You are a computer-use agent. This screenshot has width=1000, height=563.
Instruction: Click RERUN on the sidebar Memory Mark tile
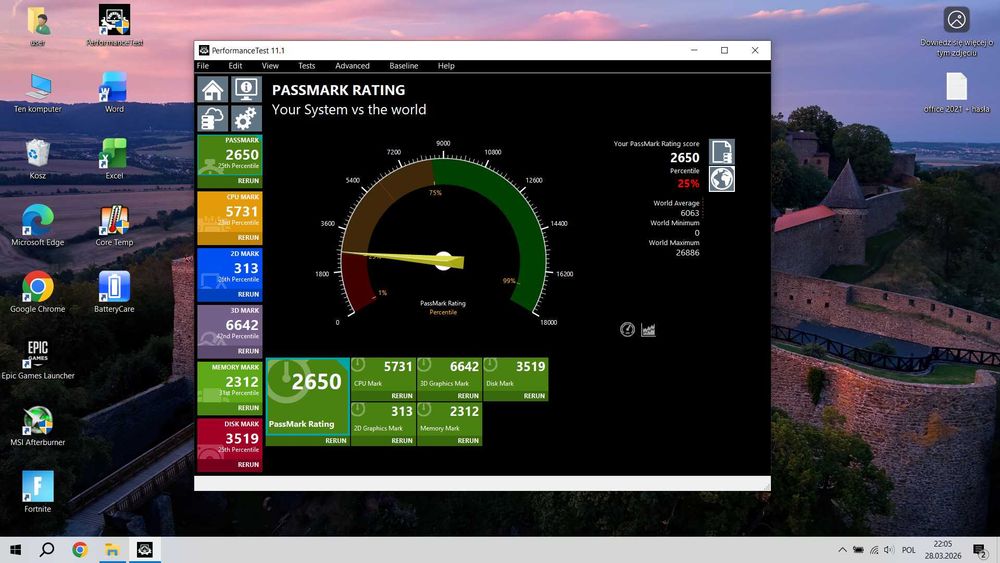tap(248, 408)
